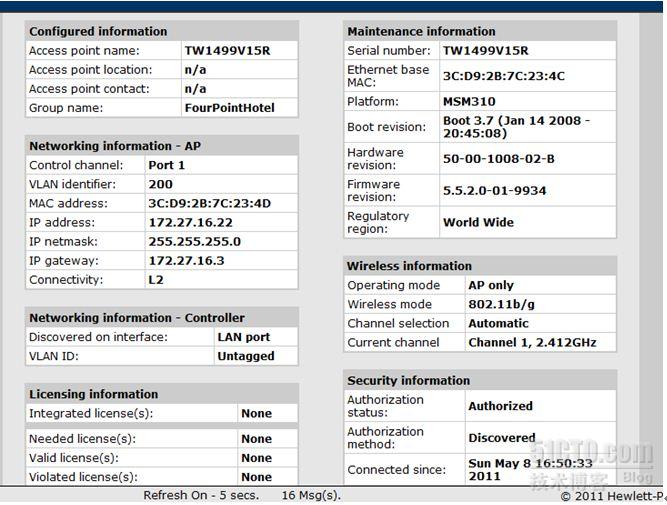Screen dimensions: 667x505
Task: Select IP netmask 255.255.255.0
Action: (x=194, y=242)
